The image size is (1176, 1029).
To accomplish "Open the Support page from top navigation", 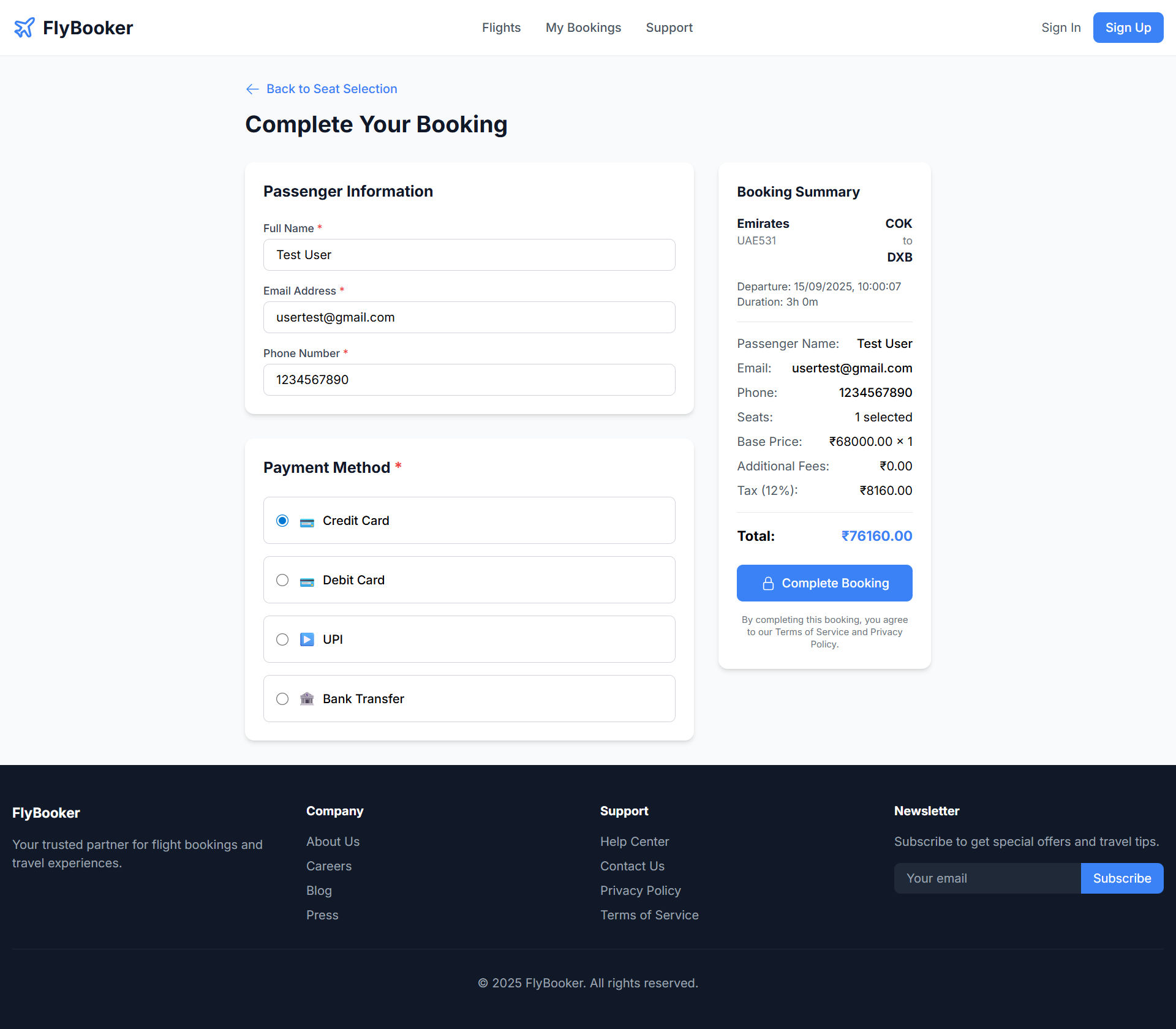I will (x=669, y=28).
